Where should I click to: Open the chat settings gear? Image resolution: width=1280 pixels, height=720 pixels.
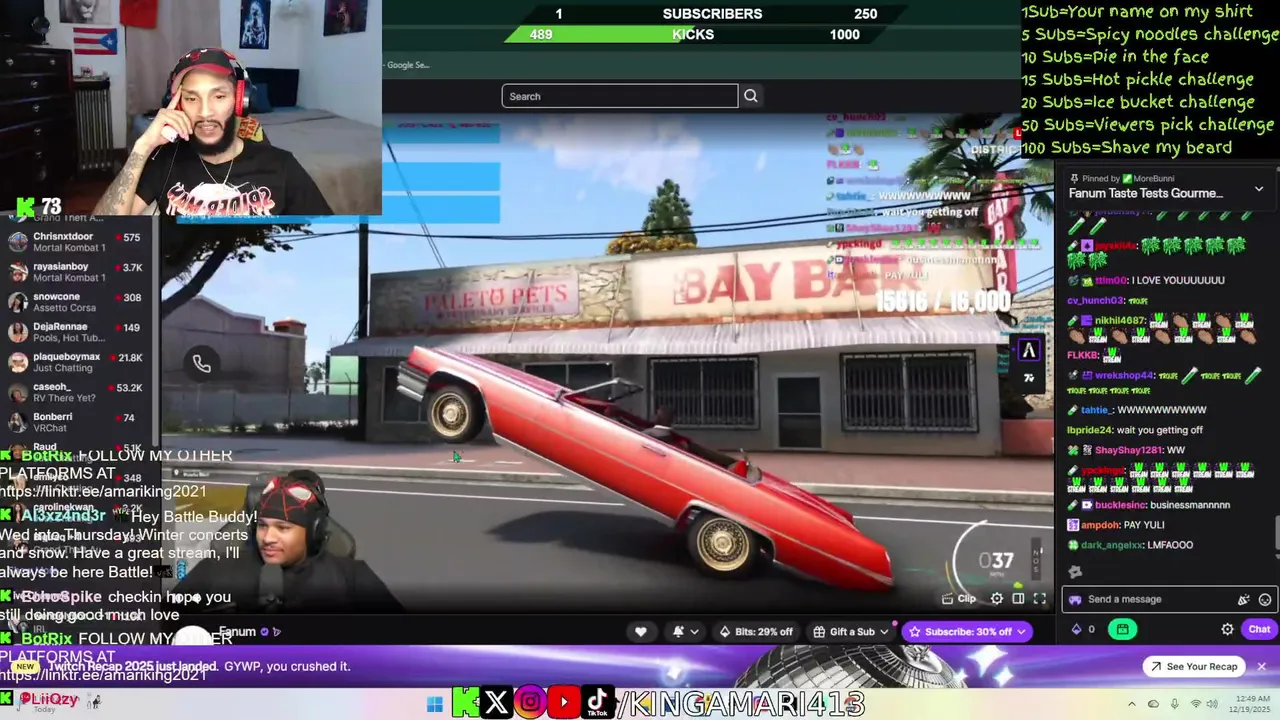tap(1227, 629)
